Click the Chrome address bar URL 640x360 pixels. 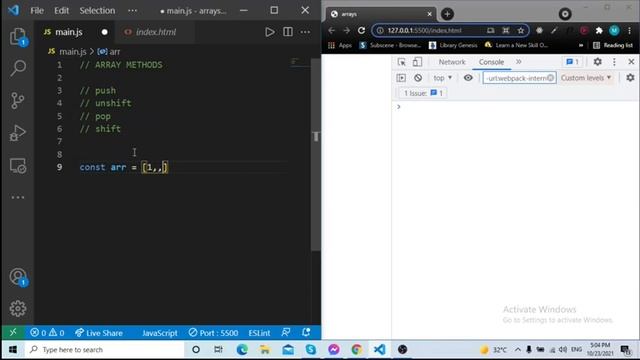tap(424, 31)
